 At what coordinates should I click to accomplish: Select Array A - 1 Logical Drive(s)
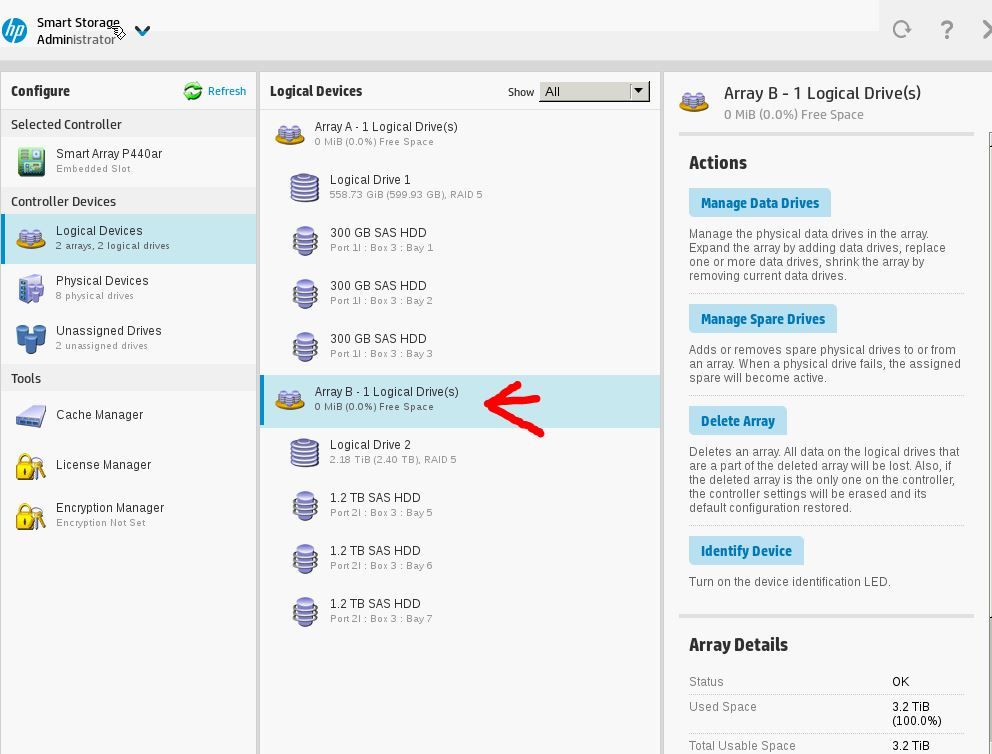point(460,134)
